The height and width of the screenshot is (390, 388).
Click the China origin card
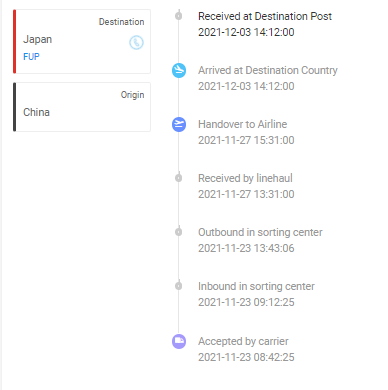pyautogui.click(x=82, y=107)
